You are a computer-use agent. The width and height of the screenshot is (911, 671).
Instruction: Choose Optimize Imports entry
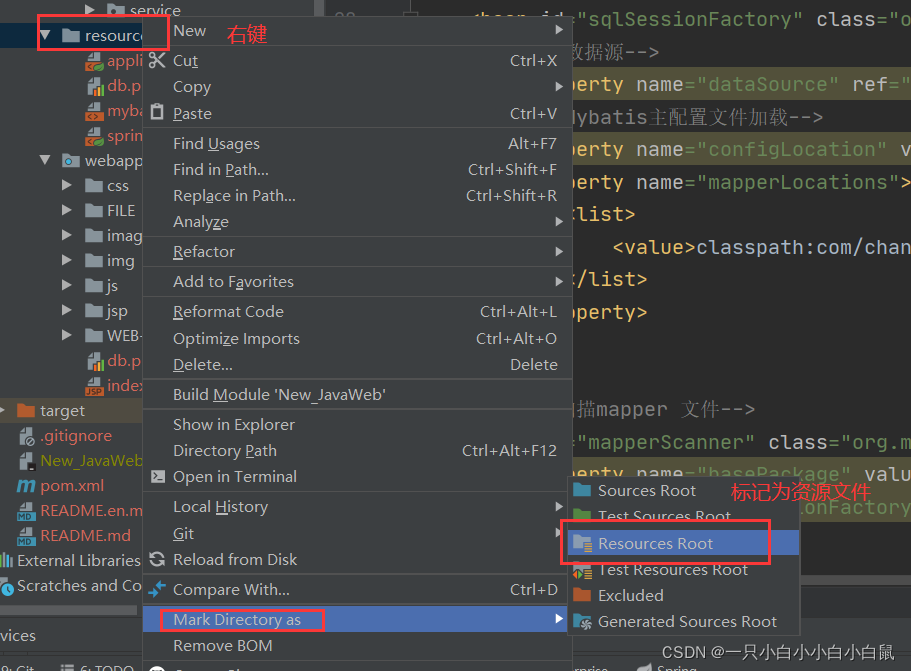[x=357, y=339]
